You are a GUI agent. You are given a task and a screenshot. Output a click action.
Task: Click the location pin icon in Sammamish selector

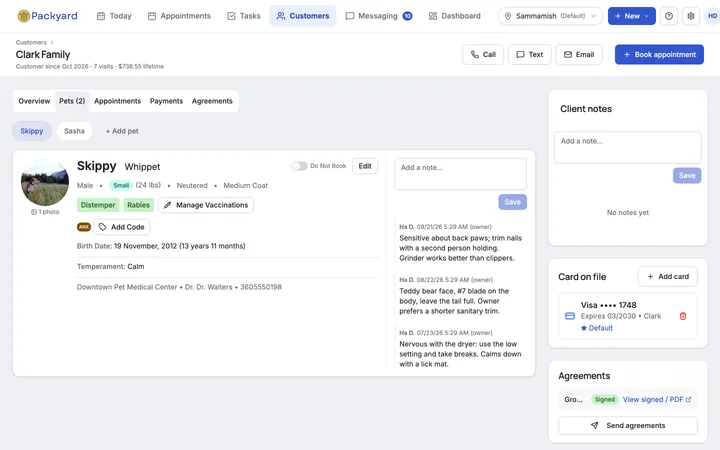point(508,16)
